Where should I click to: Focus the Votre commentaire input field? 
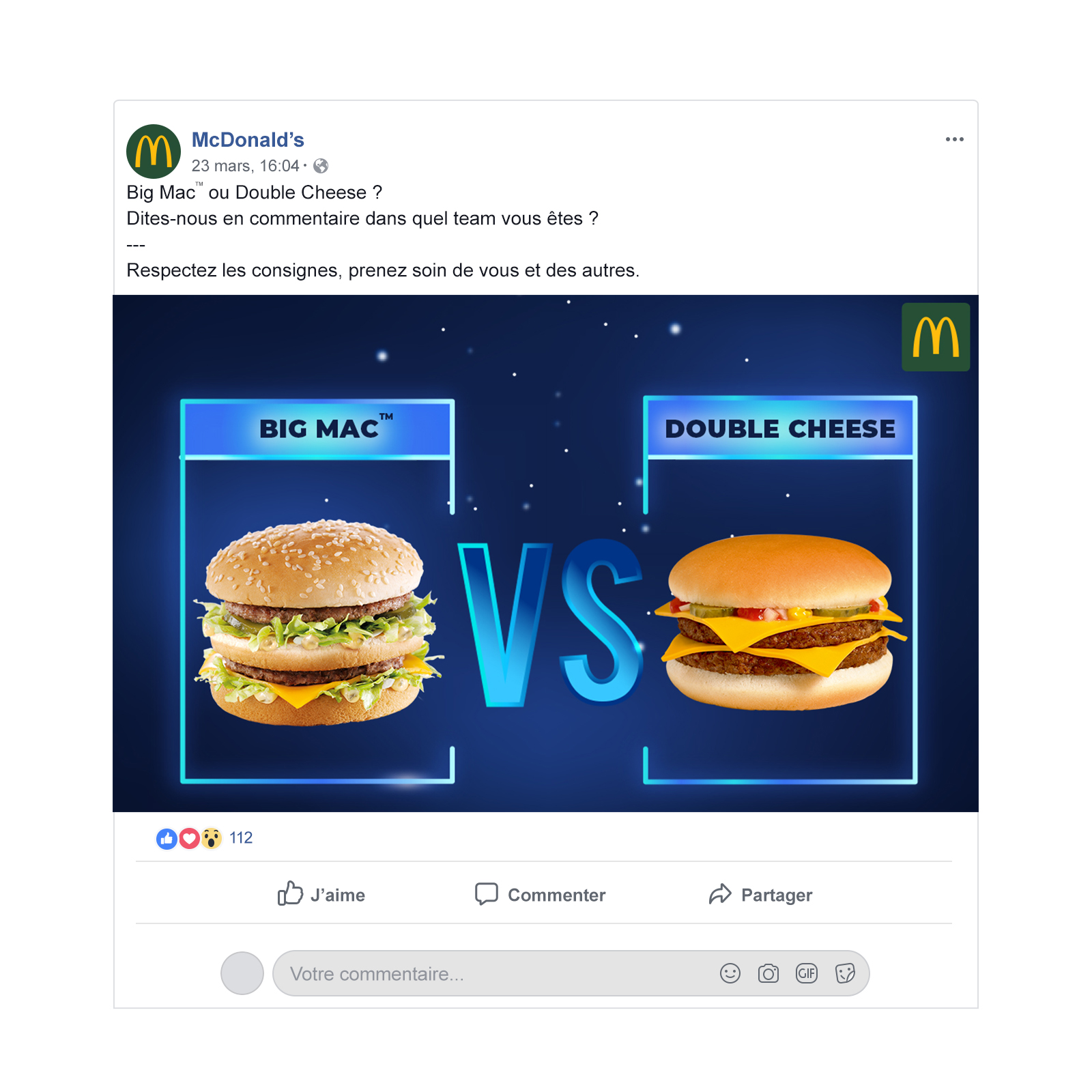pos(571,973)
